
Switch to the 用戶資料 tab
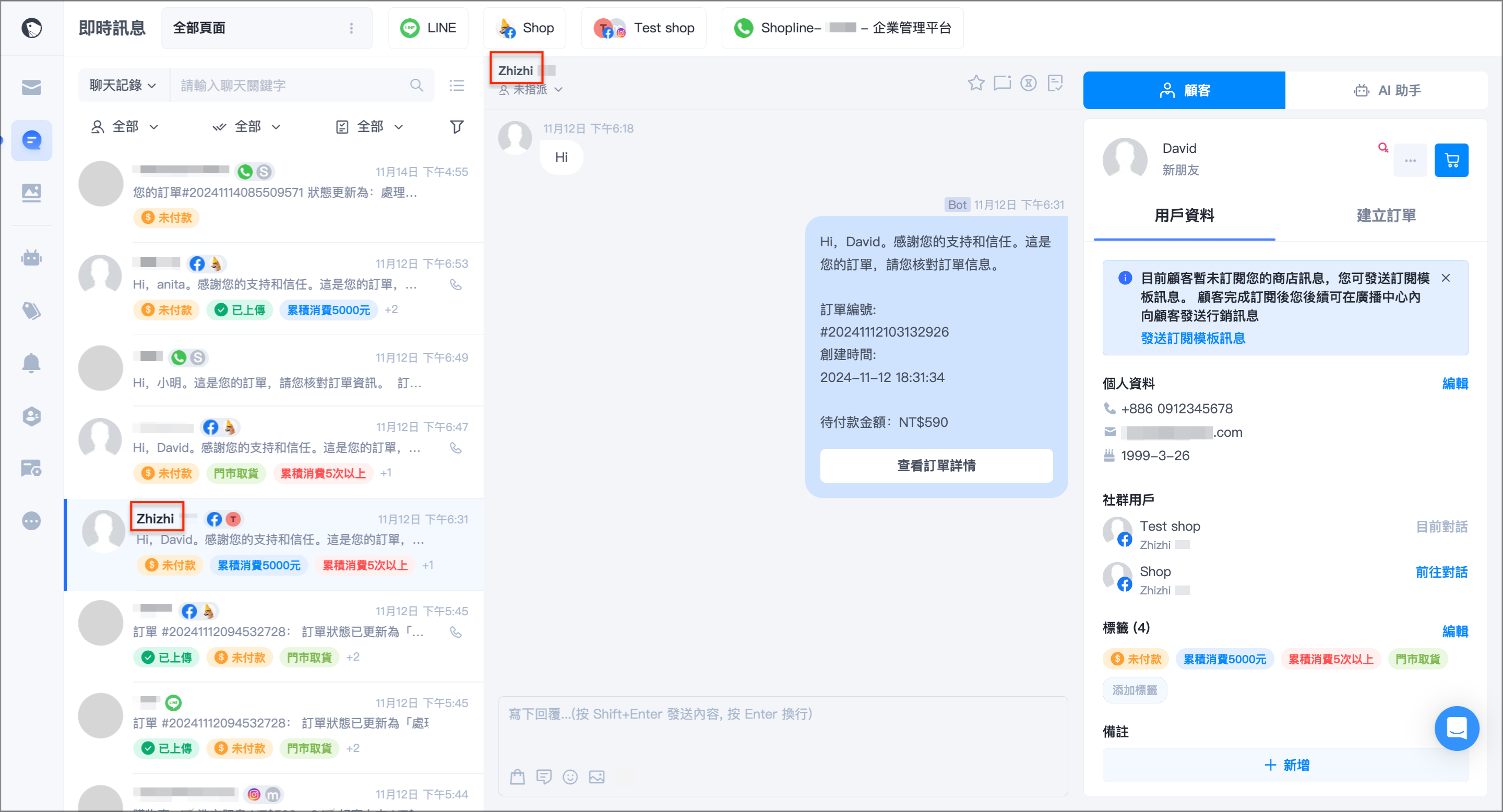(x=1184, y=215)
